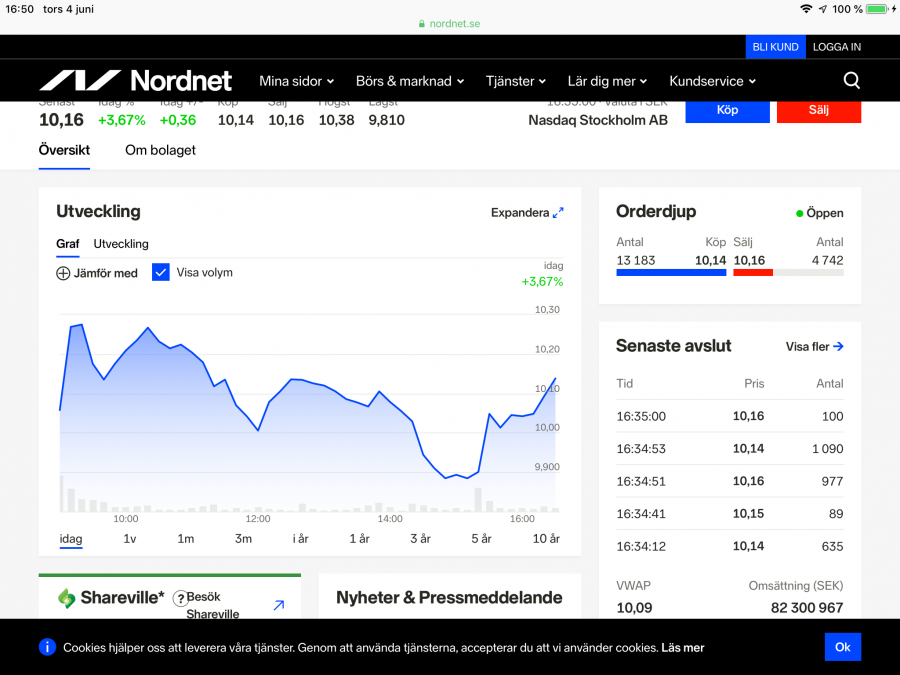Click the Expandera arrows icon
This screenshot has height=675, width=900.
pyautogui.click(x=558, y=212)
